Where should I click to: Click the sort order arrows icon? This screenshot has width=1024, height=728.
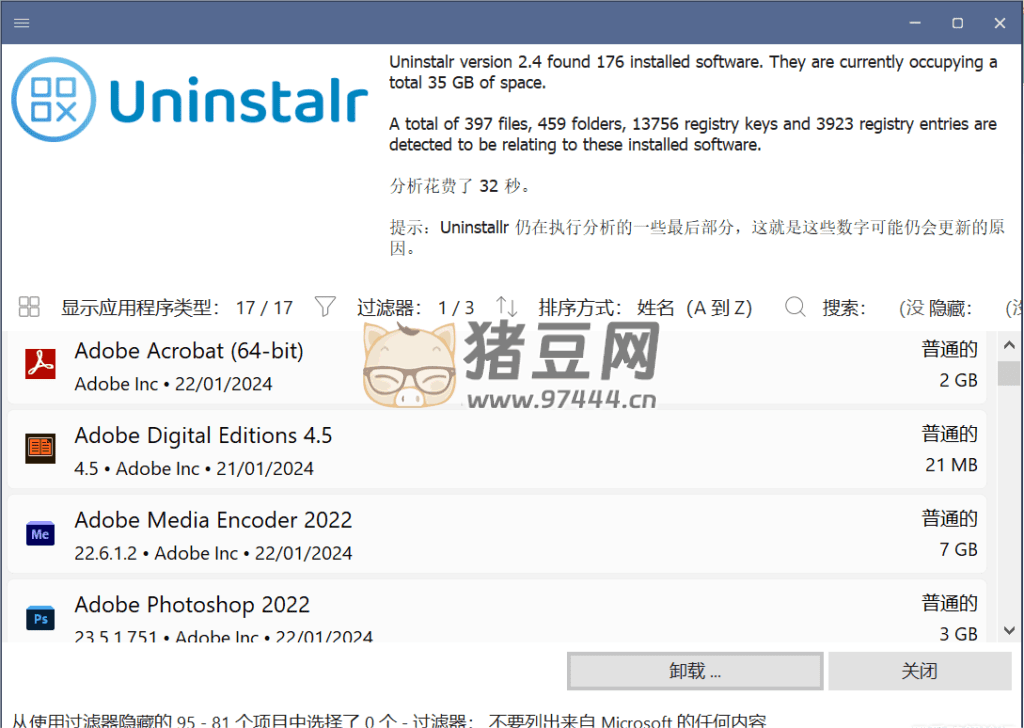[x=506, y=307]
